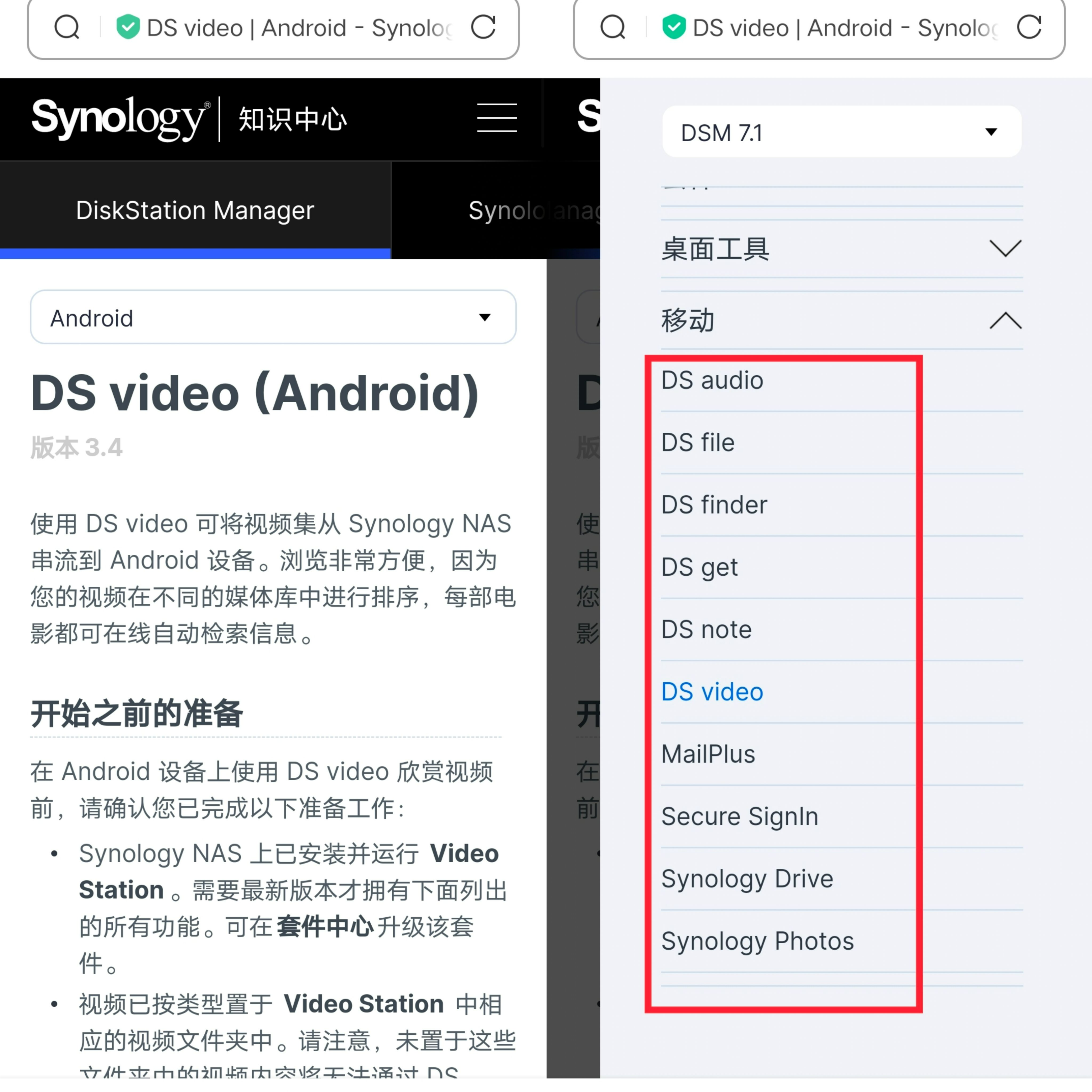
Task: Click the search icon in right address bar
Action: tap(613, 27)
